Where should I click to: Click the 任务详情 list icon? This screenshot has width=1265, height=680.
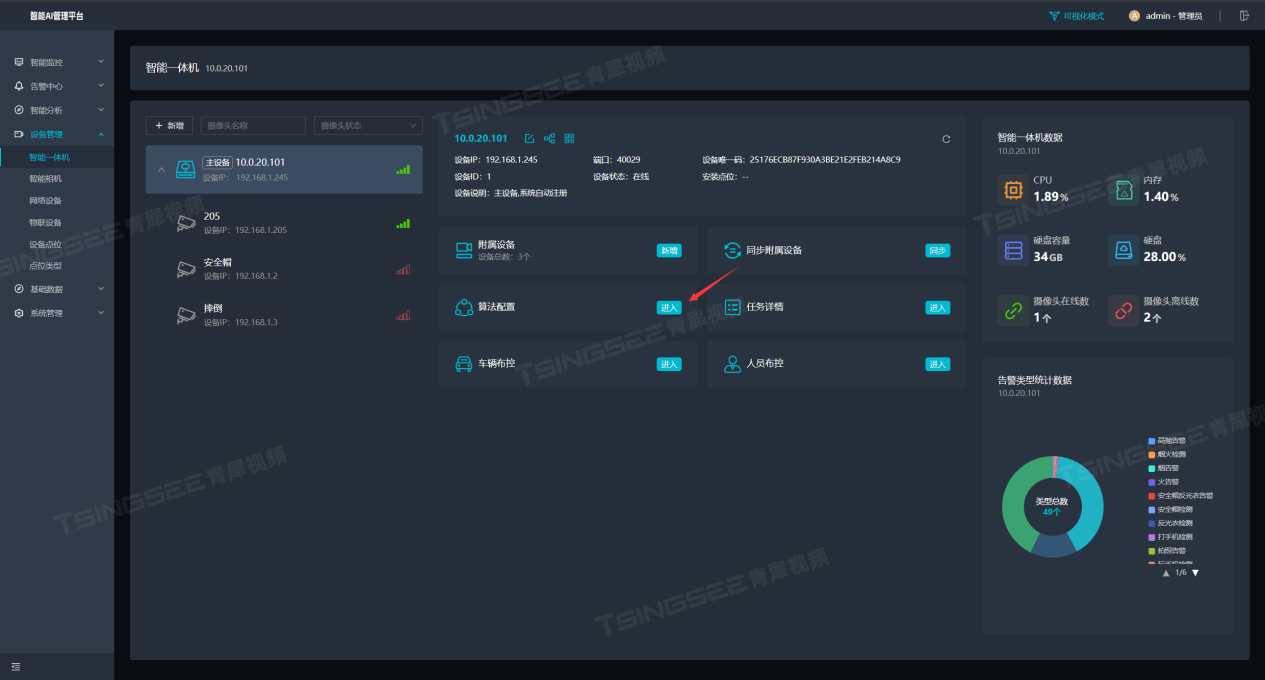click(x=732, y=307)
